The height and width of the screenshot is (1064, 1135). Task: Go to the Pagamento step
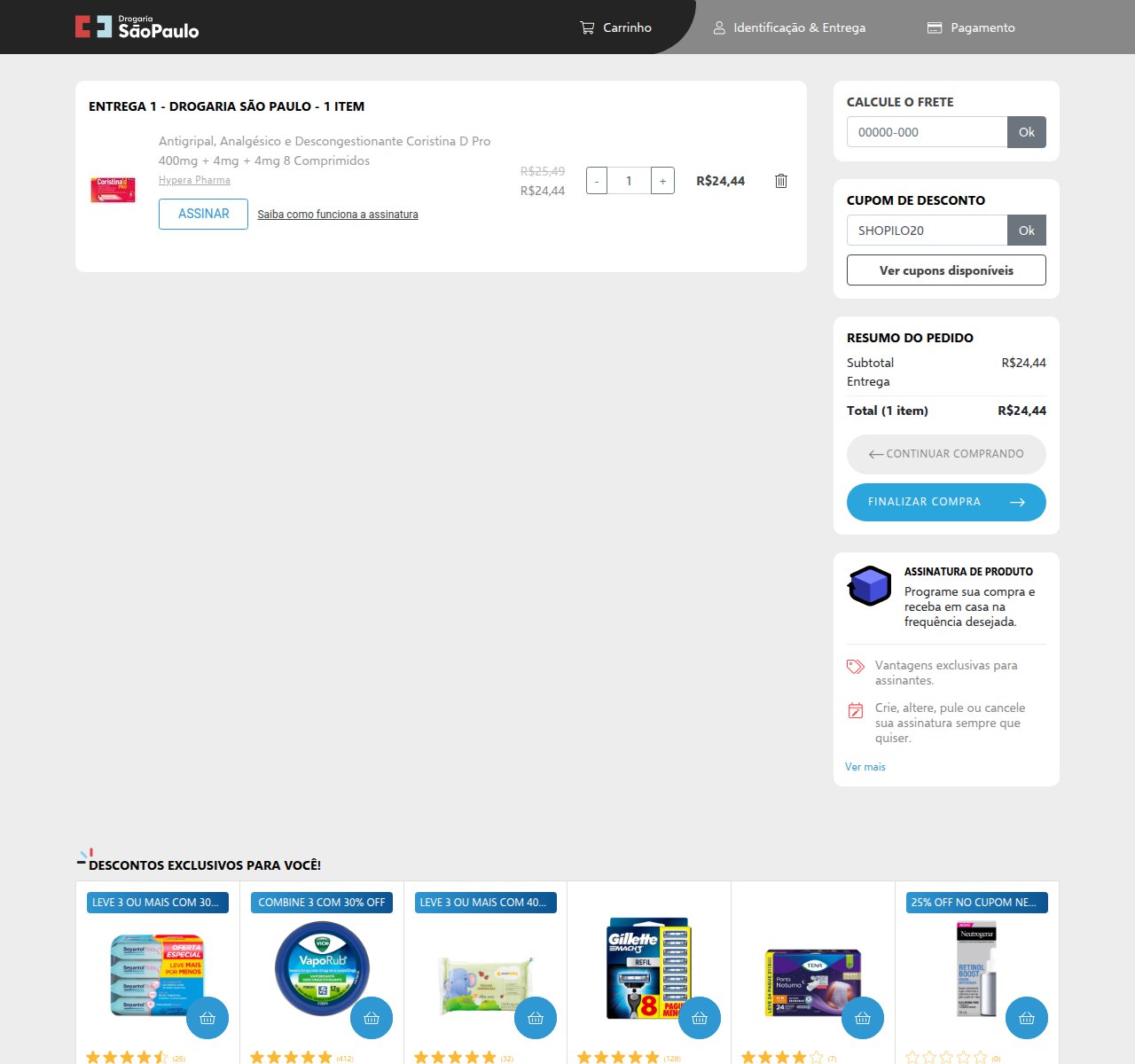coord(971,27)
